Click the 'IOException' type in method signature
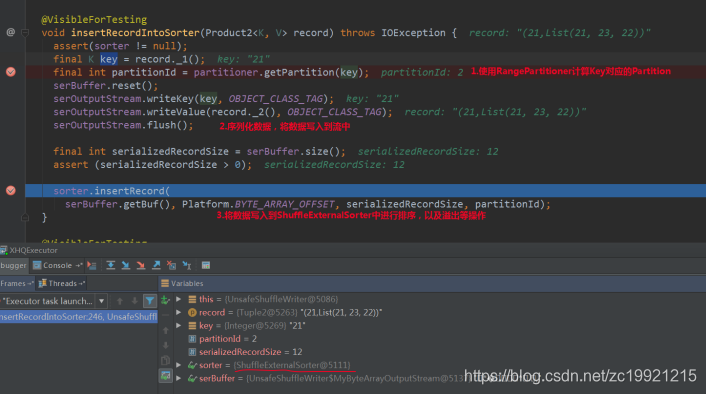707x395 pixels. [413, 33]
